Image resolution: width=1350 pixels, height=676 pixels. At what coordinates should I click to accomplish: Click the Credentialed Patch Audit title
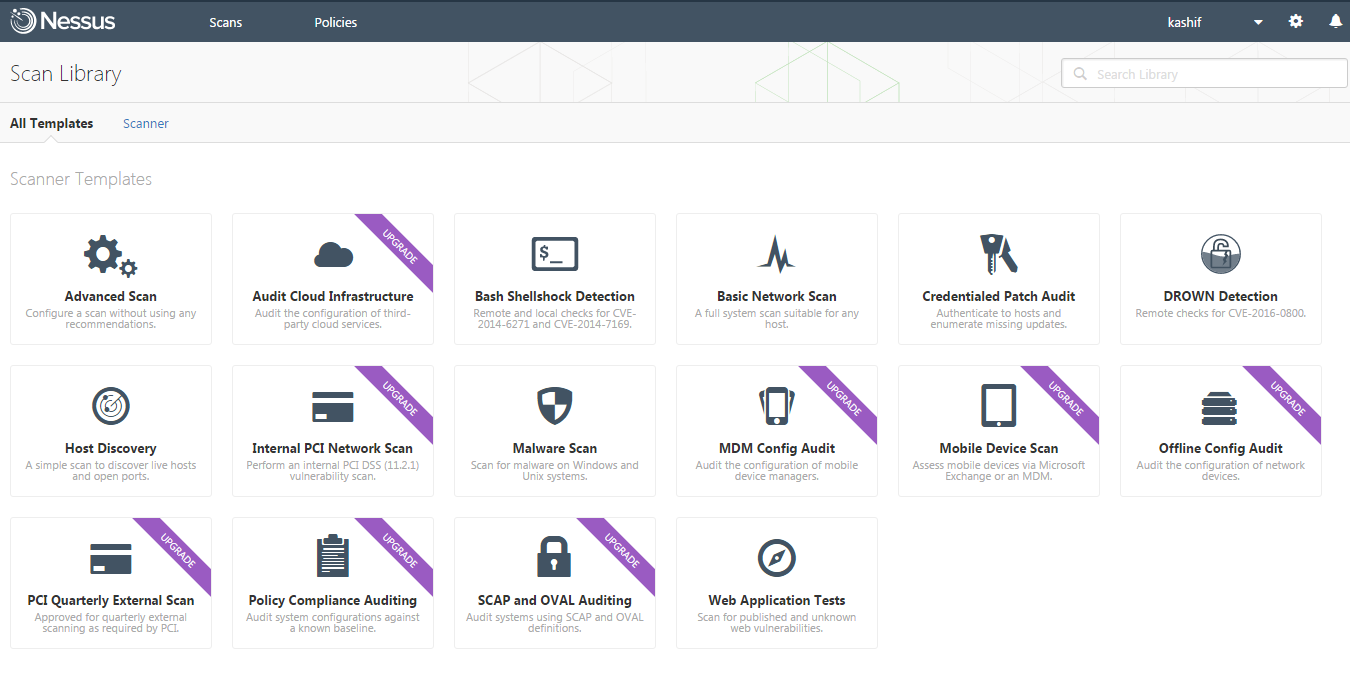click(x=999, y=296)
